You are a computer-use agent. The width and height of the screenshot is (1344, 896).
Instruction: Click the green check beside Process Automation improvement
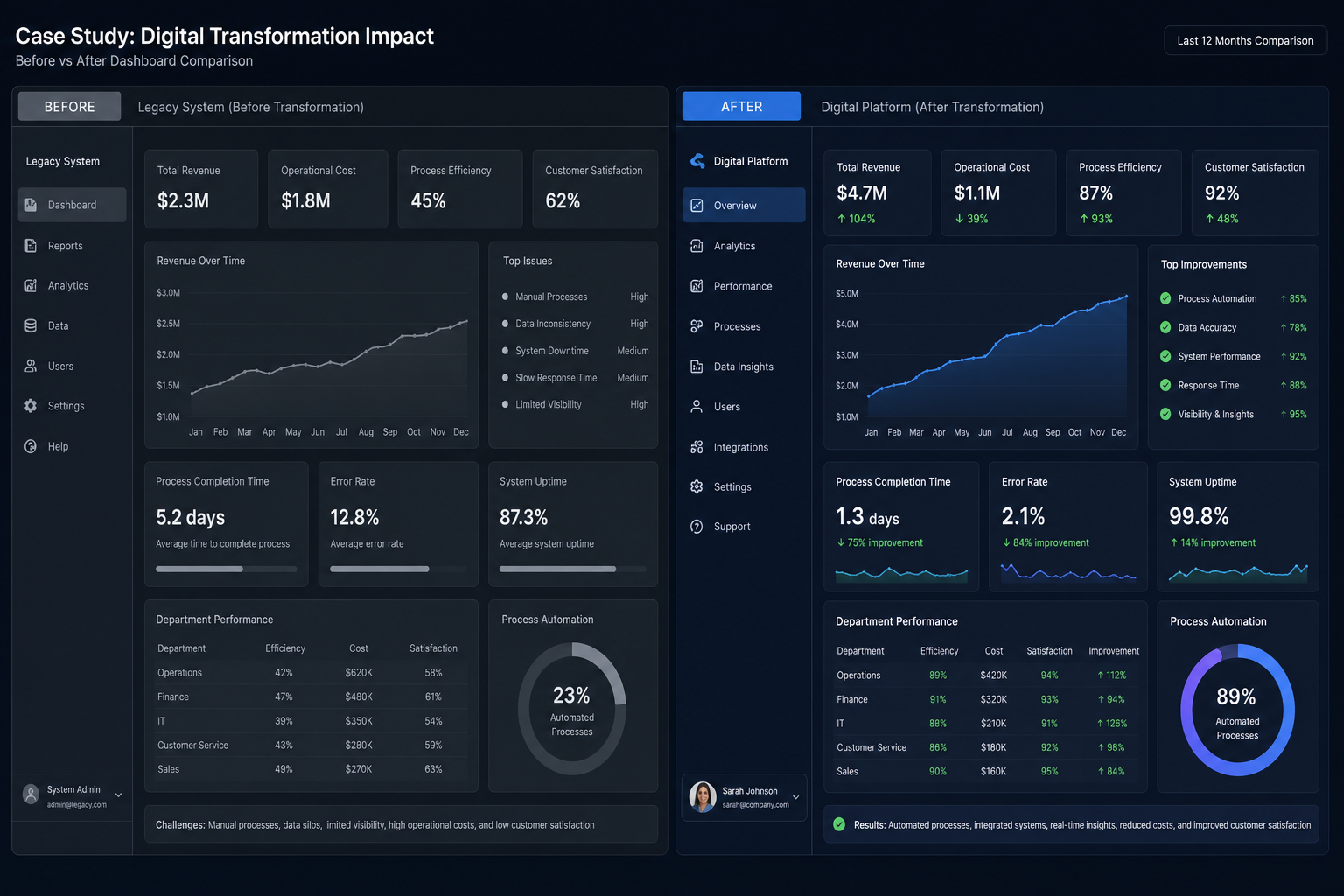coord(1165,298)
